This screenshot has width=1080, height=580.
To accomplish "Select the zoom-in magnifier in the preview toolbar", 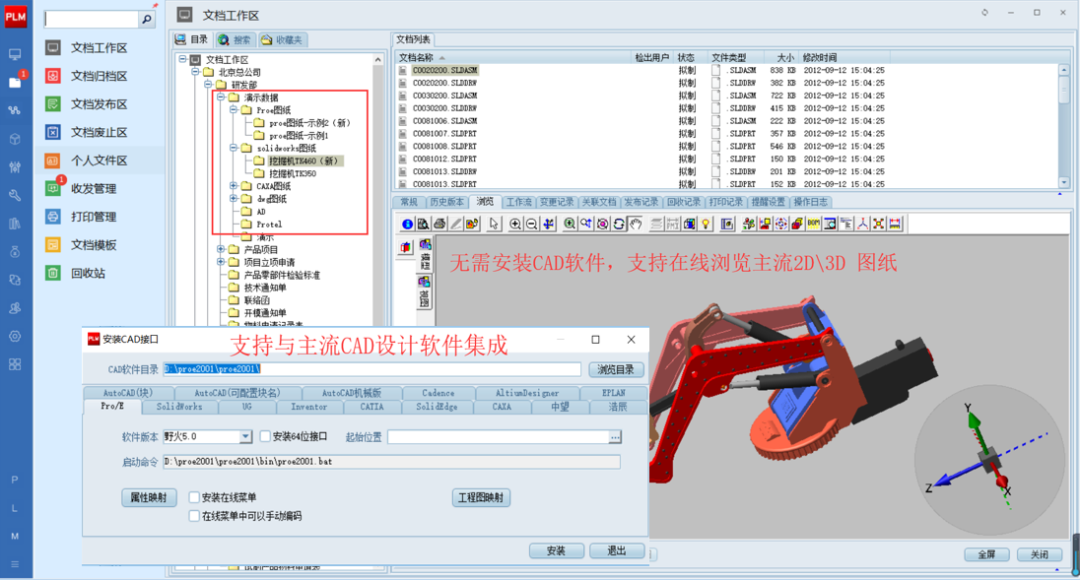I will 516,222.
